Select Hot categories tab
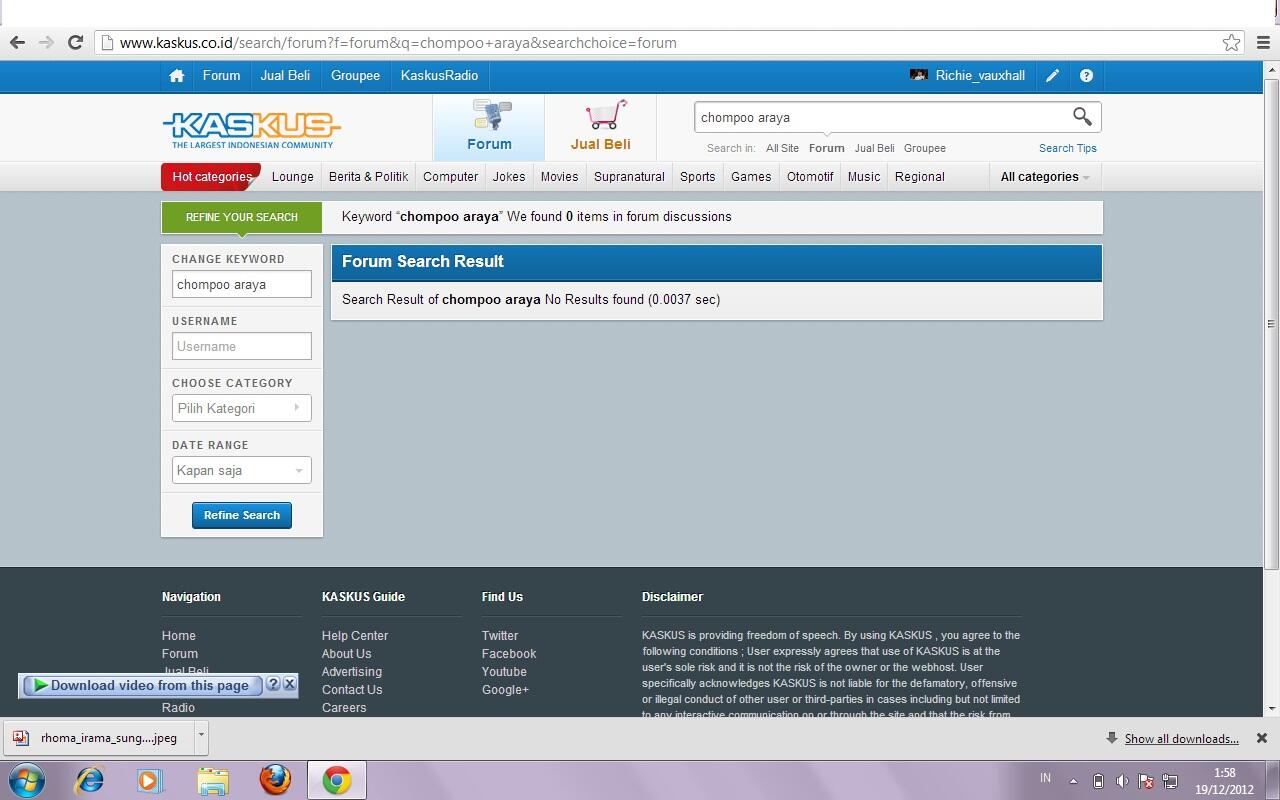 pos(212,177)
